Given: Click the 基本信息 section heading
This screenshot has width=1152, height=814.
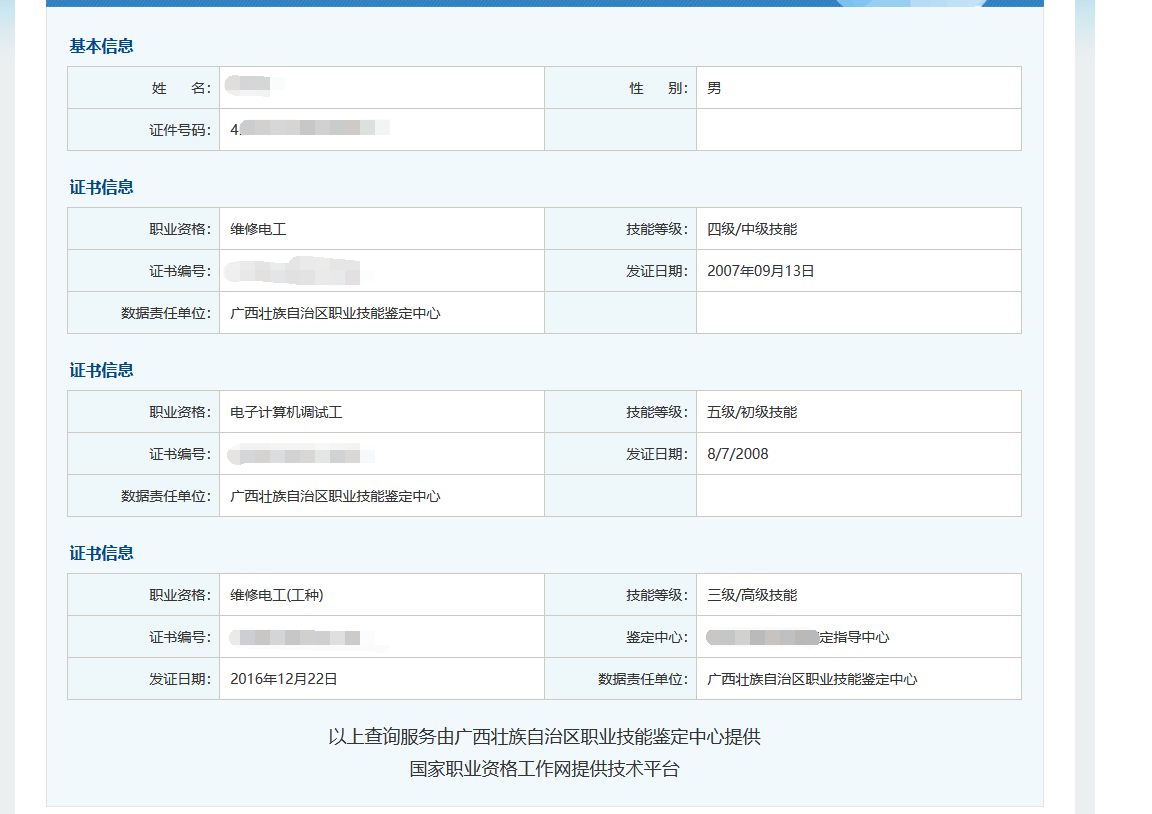Looking at the screenshot, I should pyautogui.click(x=101, y=46).
